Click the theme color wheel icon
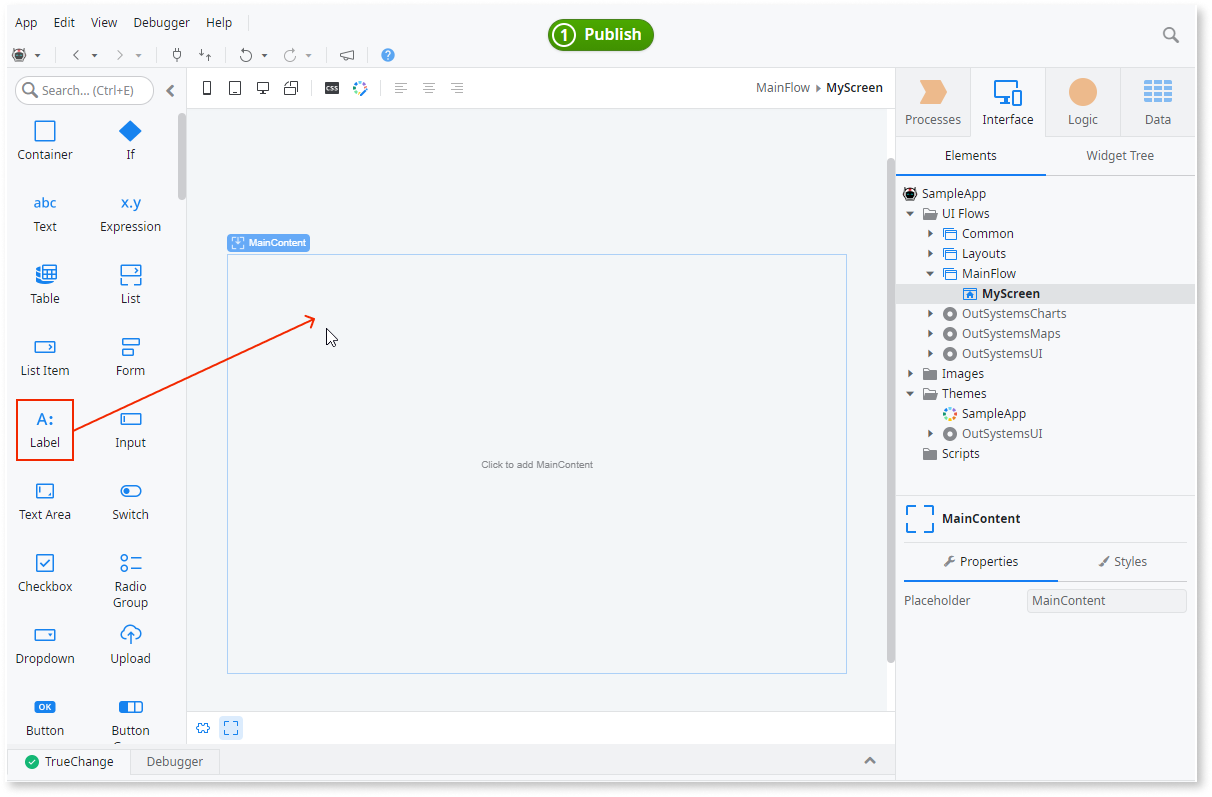 point(360,88)
